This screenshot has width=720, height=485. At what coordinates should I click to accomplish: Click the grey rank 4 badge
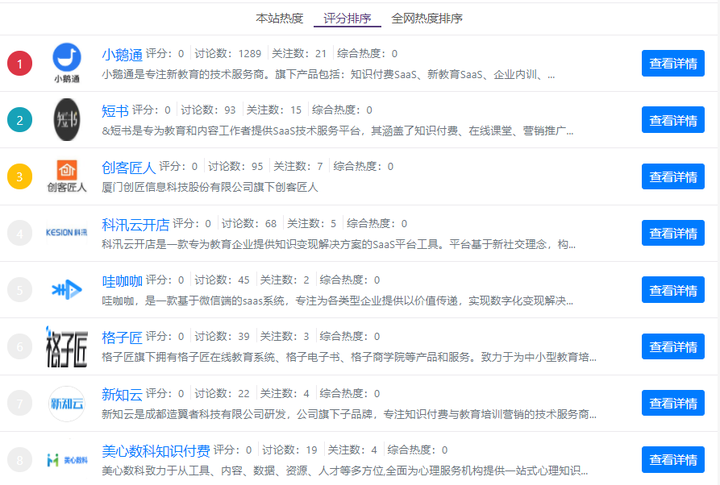click(x=20, y=233)
